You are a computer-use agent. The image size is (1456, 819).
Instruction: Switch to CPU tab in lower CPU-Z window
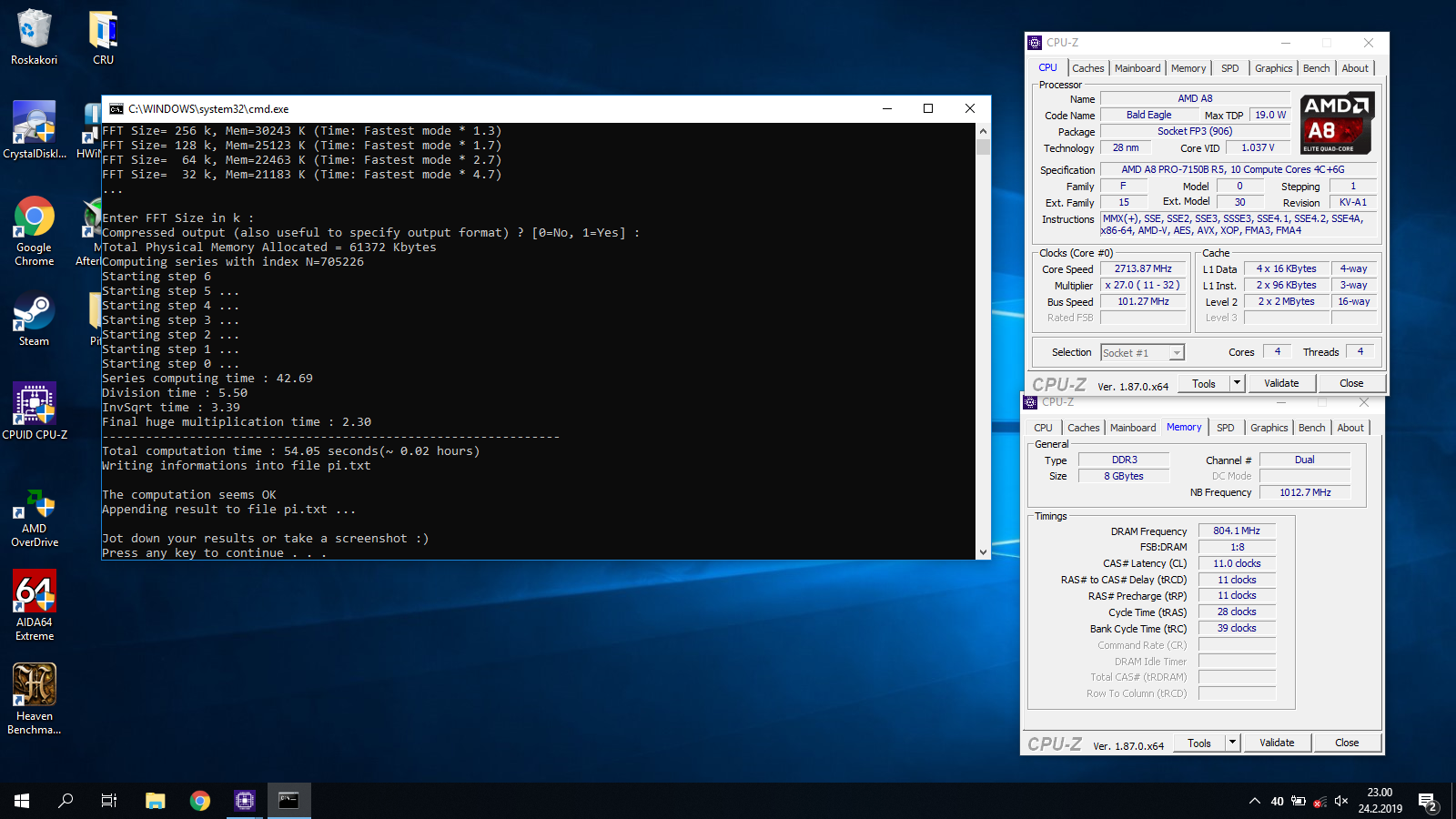pos(1043,428)
